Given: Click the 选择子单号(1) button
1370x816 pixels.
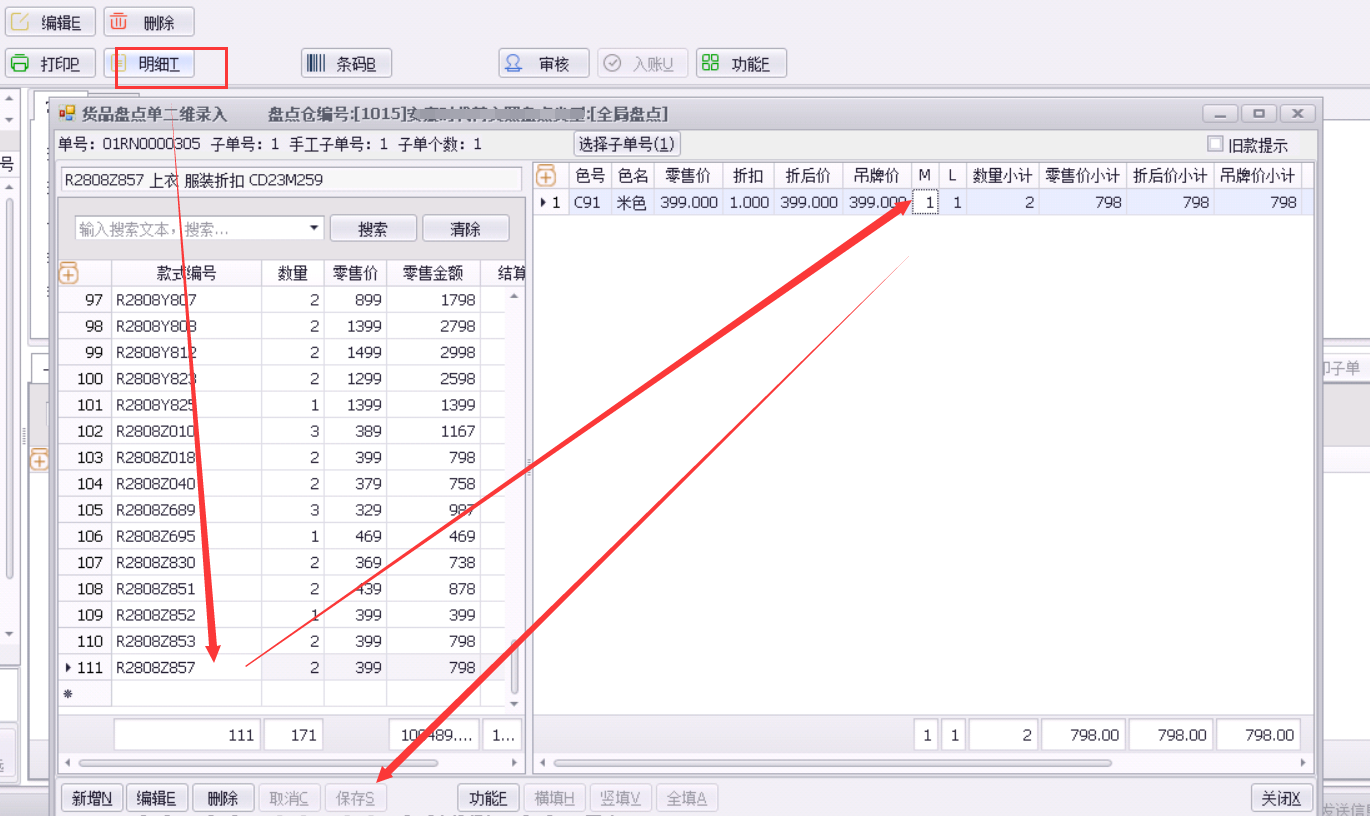Looking at the screenshot, I should [627, 144].
